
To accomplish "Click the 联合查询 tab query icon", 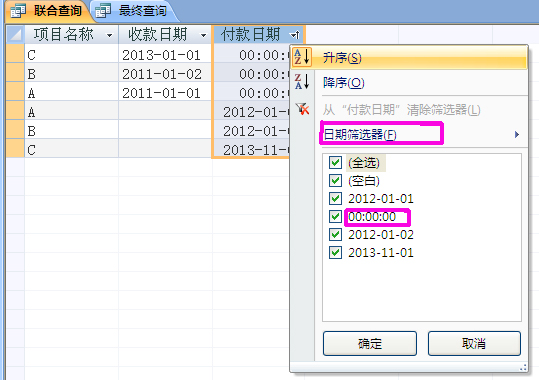I will tap(18, 11).
